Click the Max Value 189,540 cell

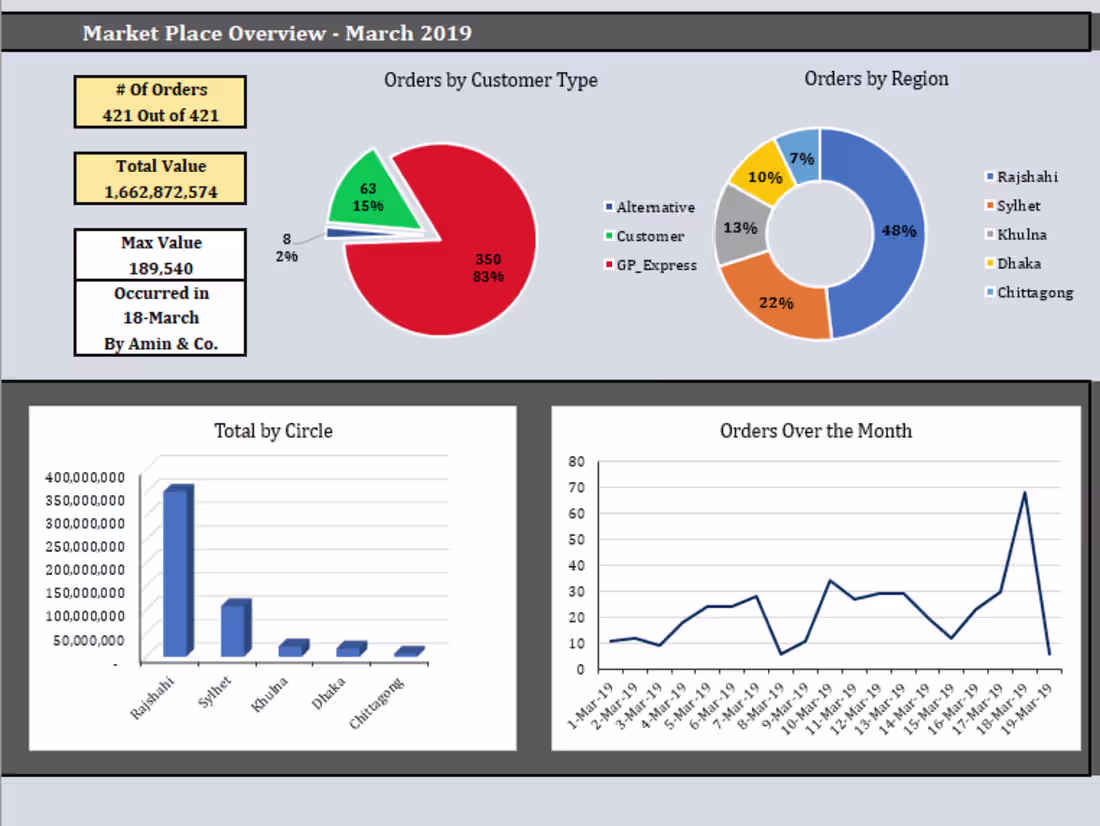tap(161, 255)
